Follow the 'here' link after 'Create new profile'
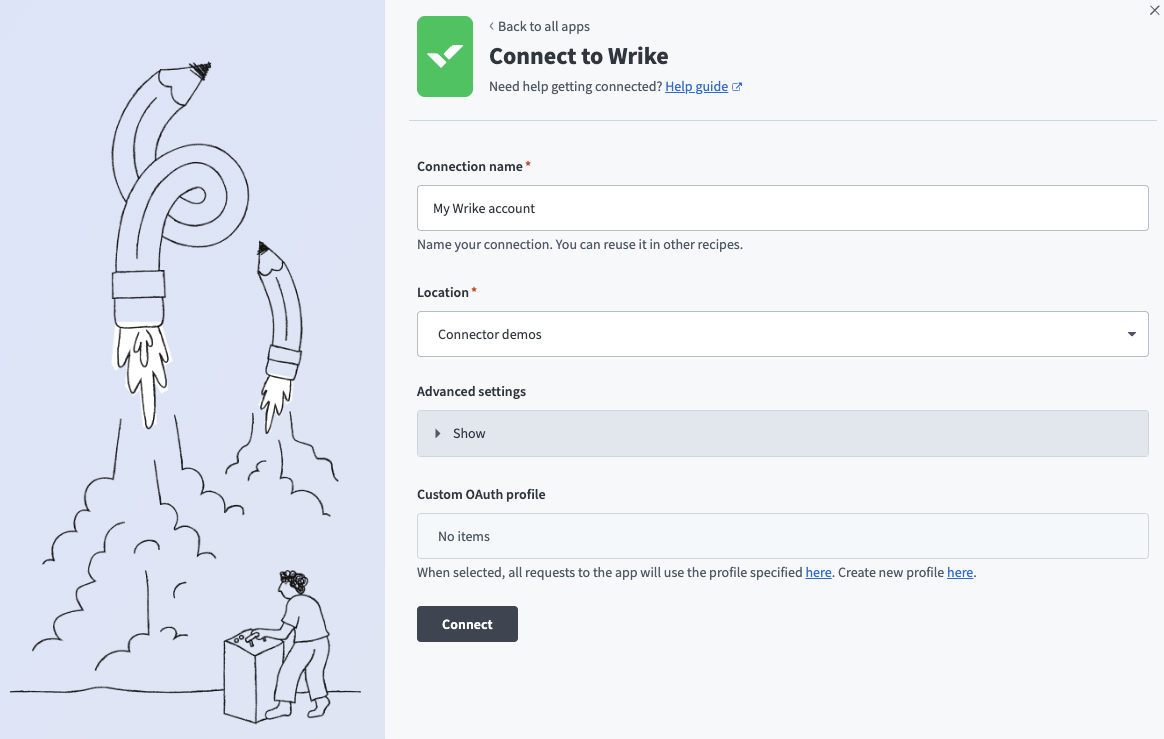This screenshot has height=739, width=1164. click(x=960, y=573)
